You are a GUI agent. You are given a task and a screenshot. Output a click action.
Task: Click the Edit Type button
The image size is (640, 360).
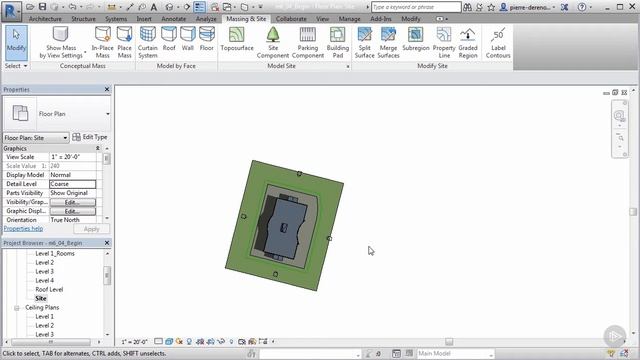pos(90,137)
